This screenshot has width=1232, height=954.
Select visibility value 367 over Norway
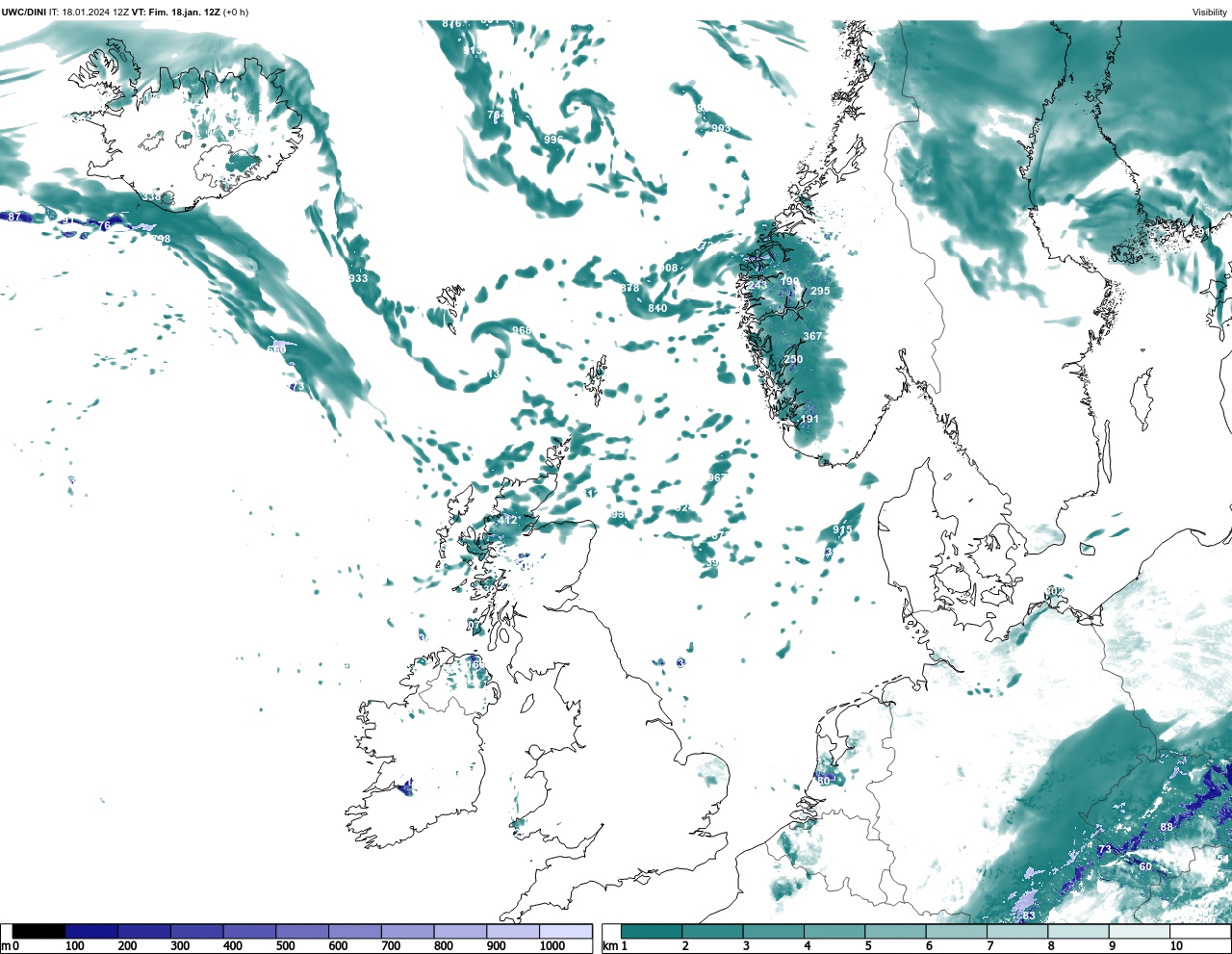(x=813, y=336)
